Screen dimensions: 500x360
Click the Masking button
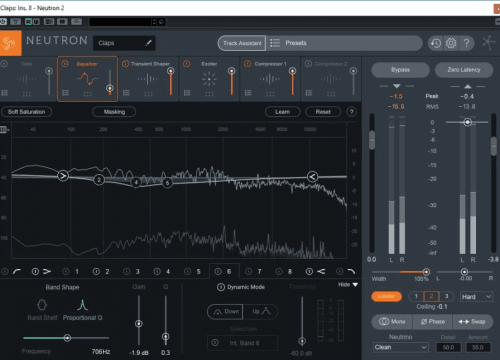pyautogui.click(x=114, y=112)
